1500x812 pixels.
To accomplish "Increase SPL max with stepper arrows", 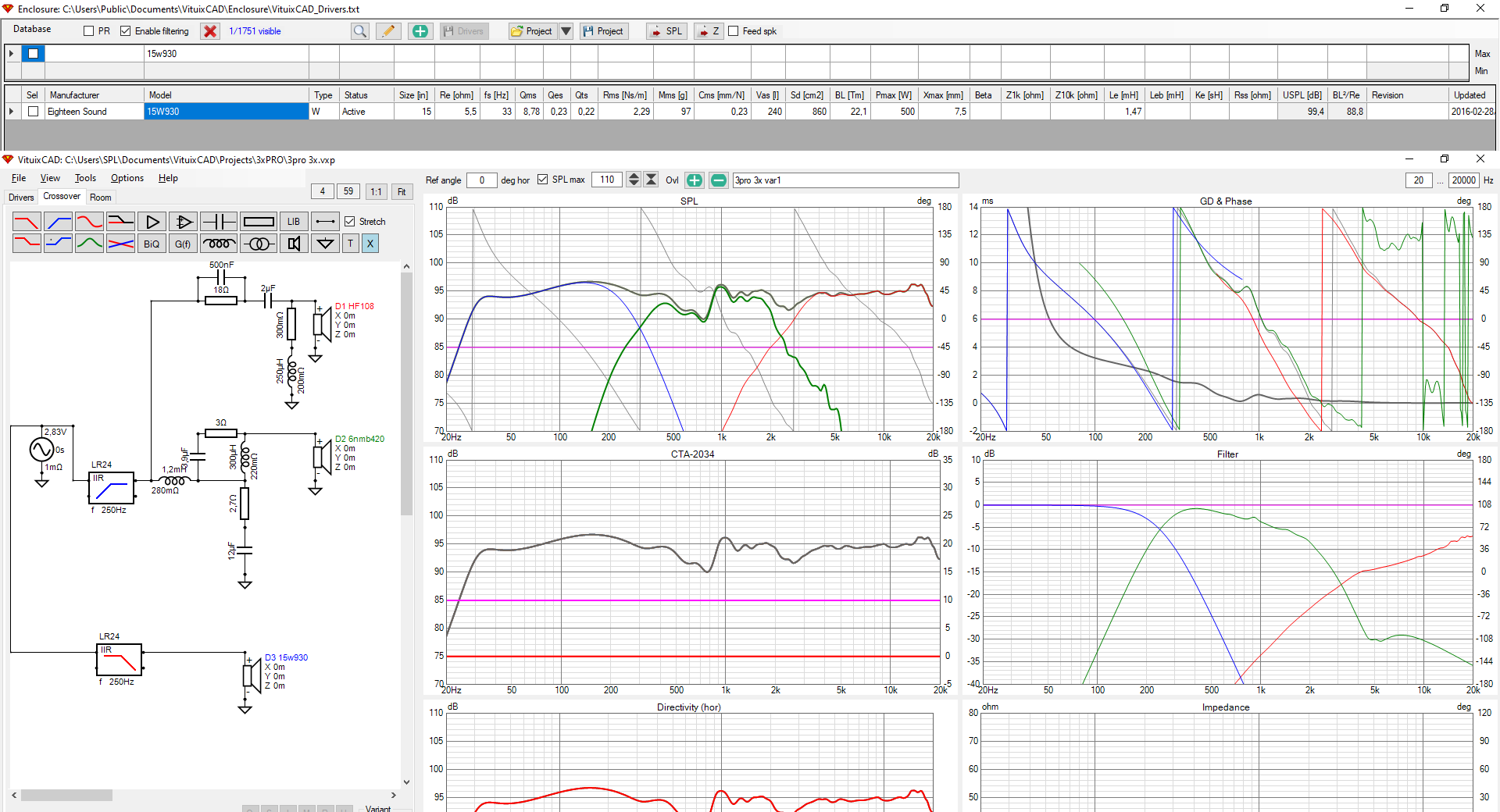I will pos(634,176).
